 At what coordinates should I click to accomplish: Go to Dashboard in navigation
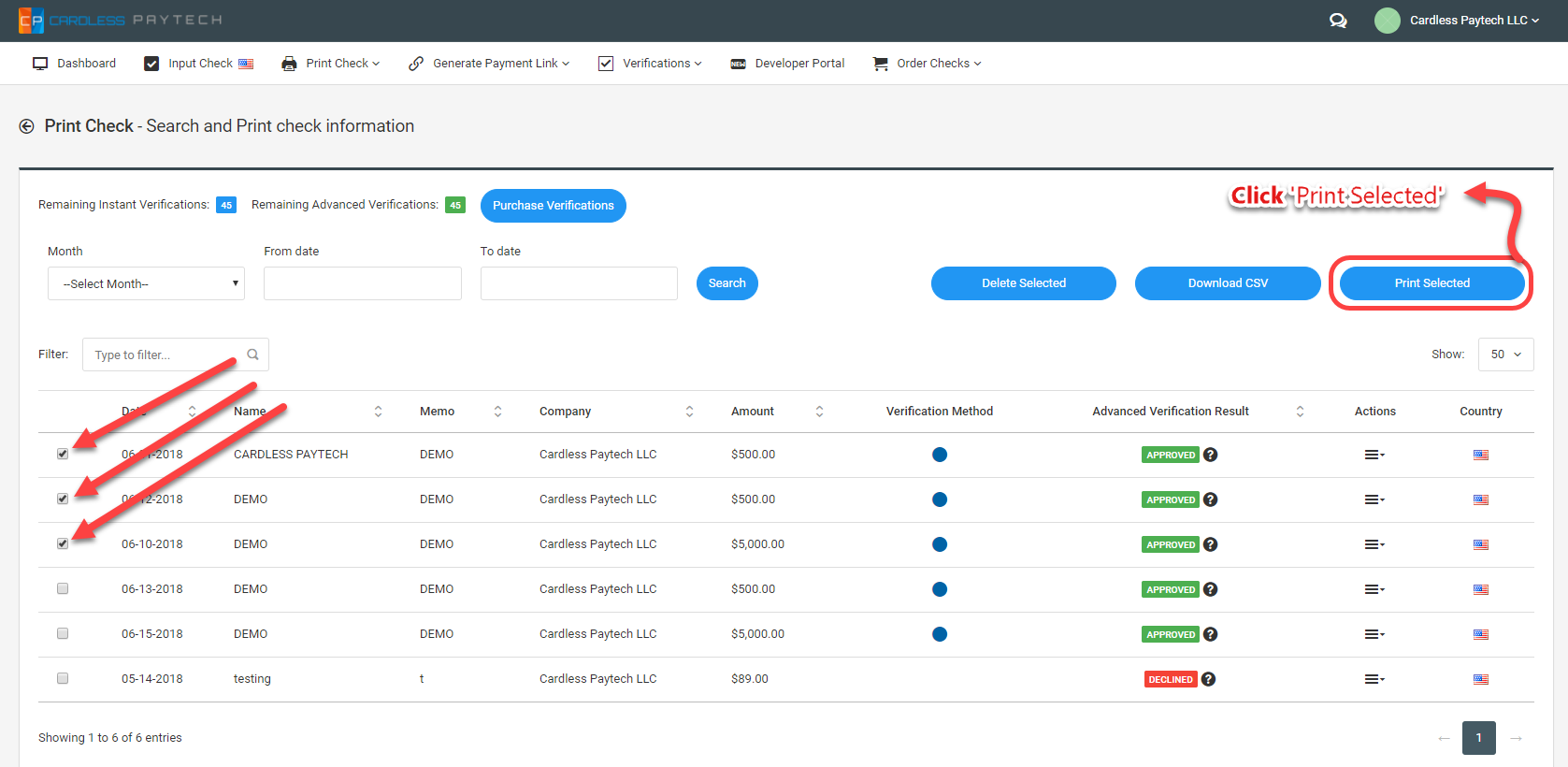coord(75,64)
